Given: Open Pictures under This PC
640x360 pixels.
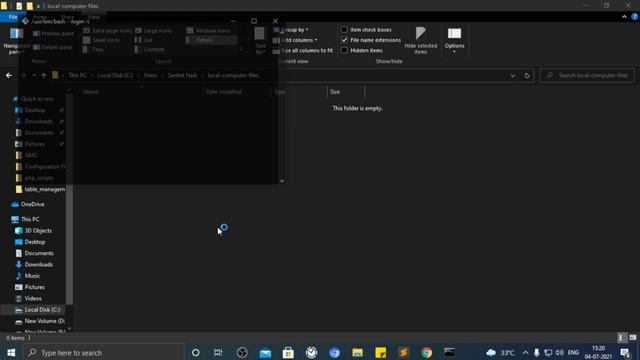Looking at the screenshot, I should pyautogui.click(x=30, y=287).
